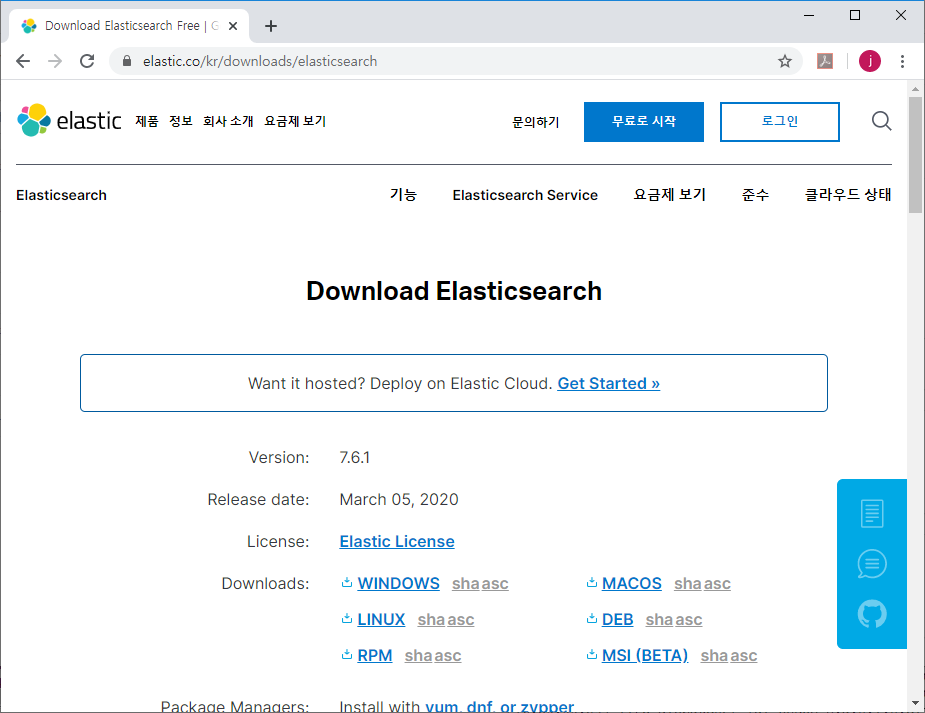Click the Get Started » link
Image resolution: width=925 pixels, height=713 pixels.
click(x=608, y=383)
